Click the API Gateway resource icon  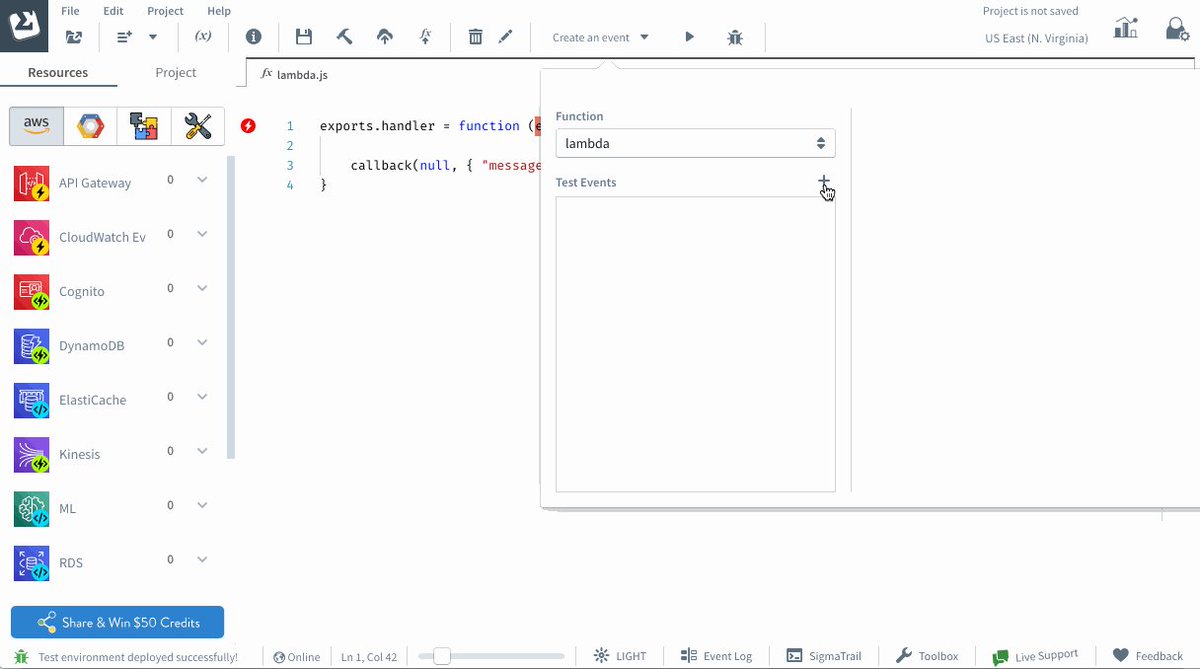[32, 183]
